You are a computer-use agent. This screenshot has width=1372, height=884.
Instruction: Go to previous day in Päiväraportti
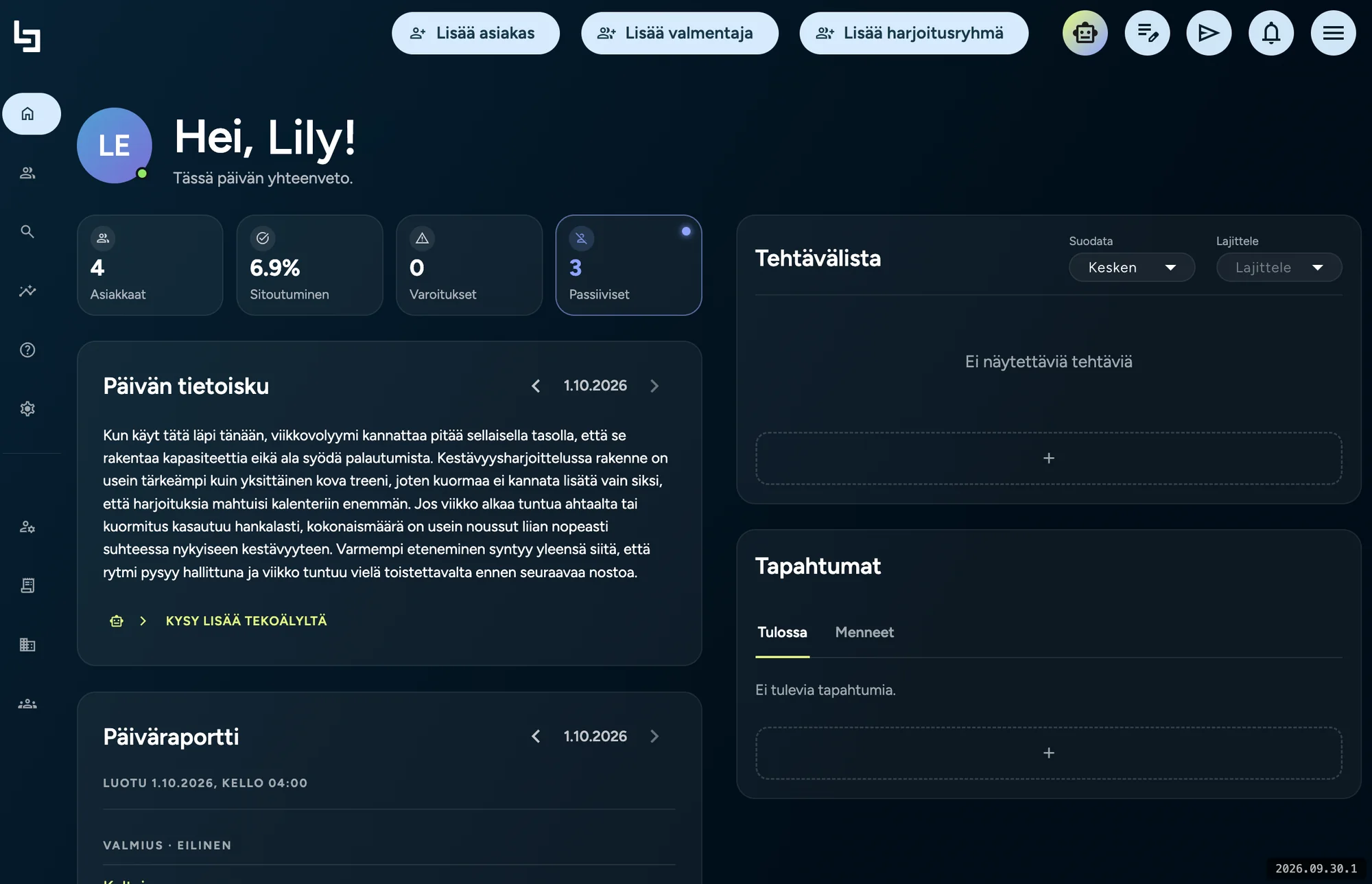536,736
